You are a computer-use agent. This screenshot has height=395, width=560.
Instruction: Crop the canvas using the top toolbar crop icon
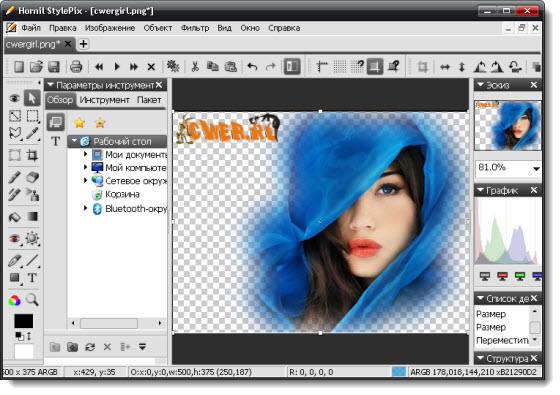423,67
